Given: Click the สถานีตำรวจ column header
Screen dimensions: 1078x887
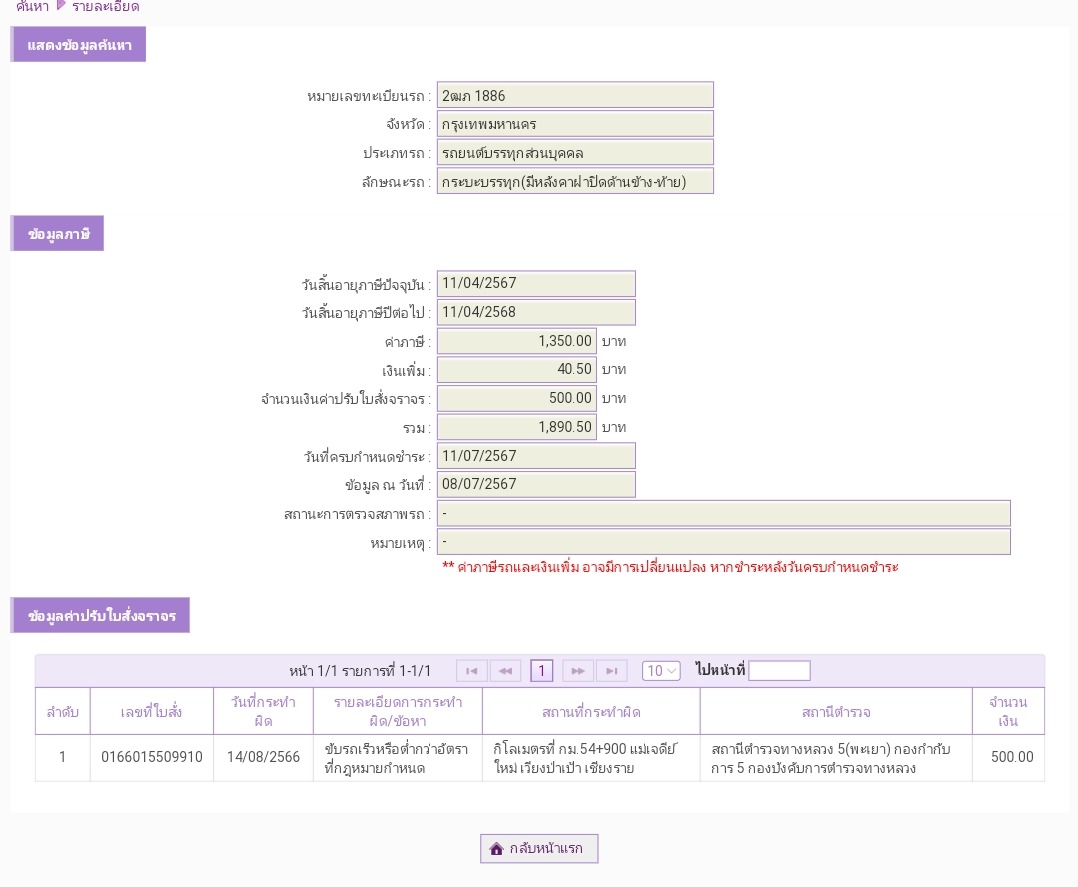Looking at the screenshot, I should (836, 712).
